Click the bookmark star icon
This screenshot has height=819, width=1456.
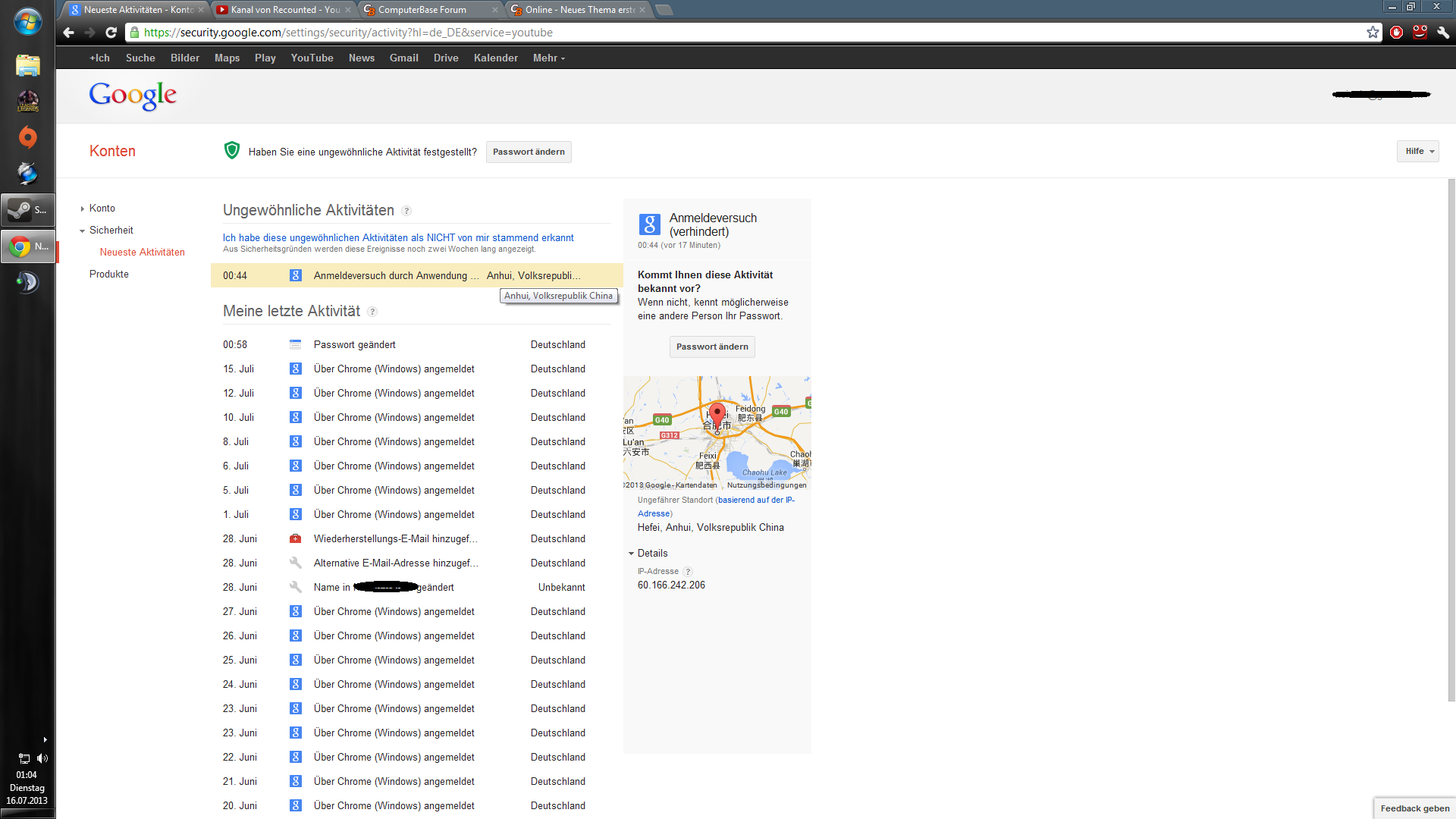(1373, 33)
